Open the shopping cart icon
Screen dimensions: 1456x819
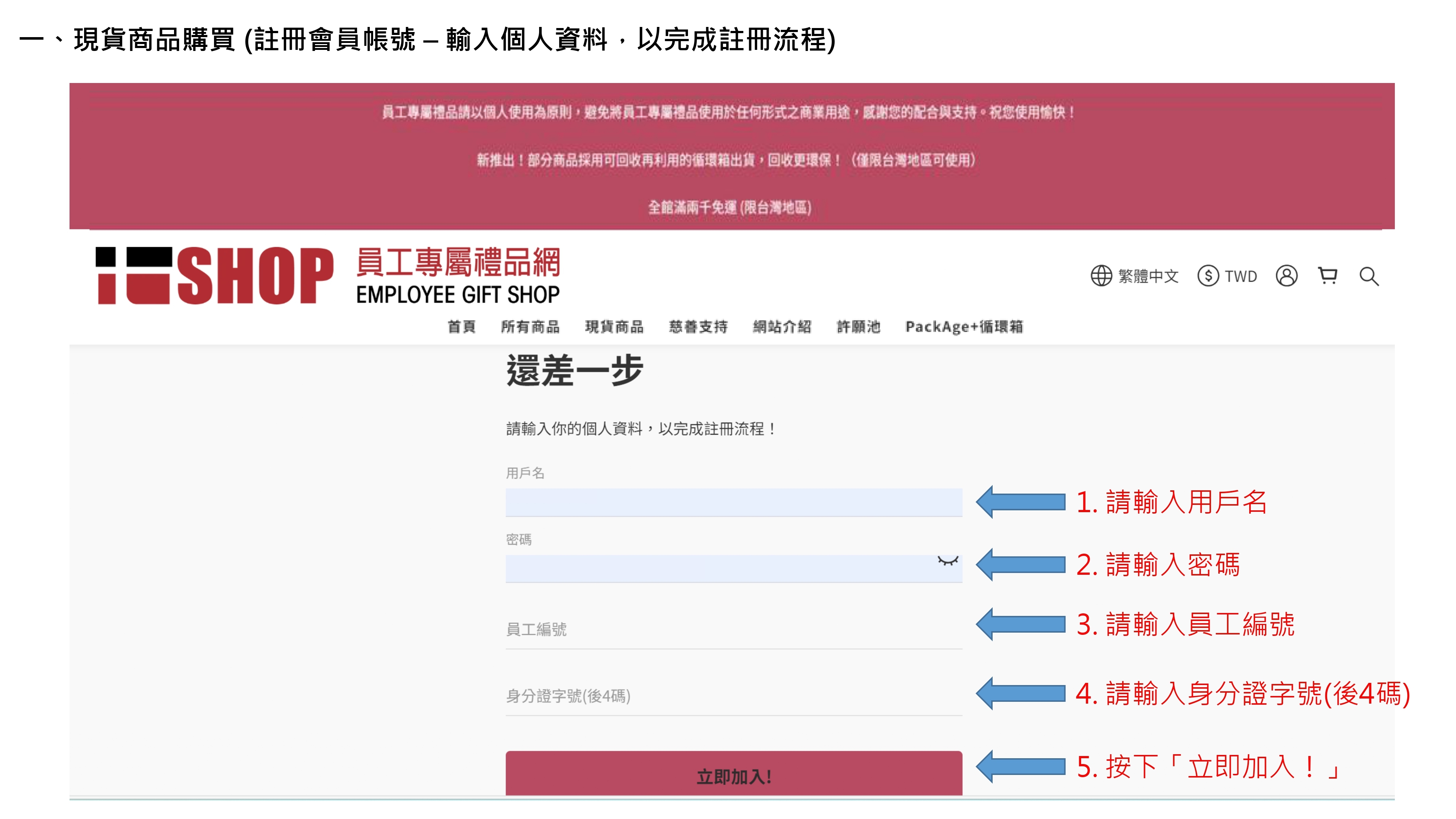1328,275
